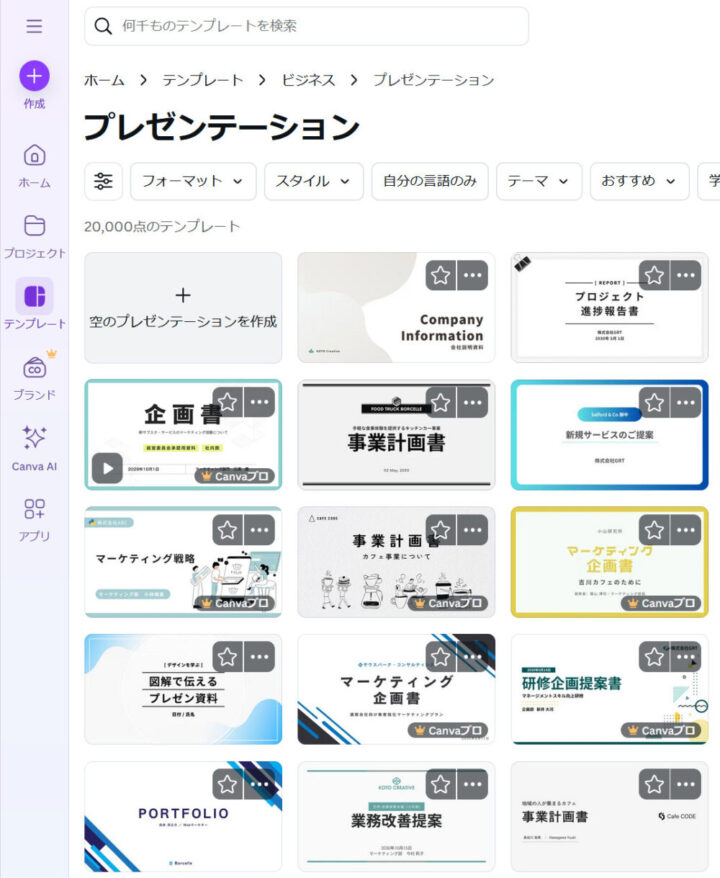The width and height of the screenshot is (720, 878).
Task: Star the プロジェクト進捗報告書 template
Action: pyautogui.click(x=654, y=275)
